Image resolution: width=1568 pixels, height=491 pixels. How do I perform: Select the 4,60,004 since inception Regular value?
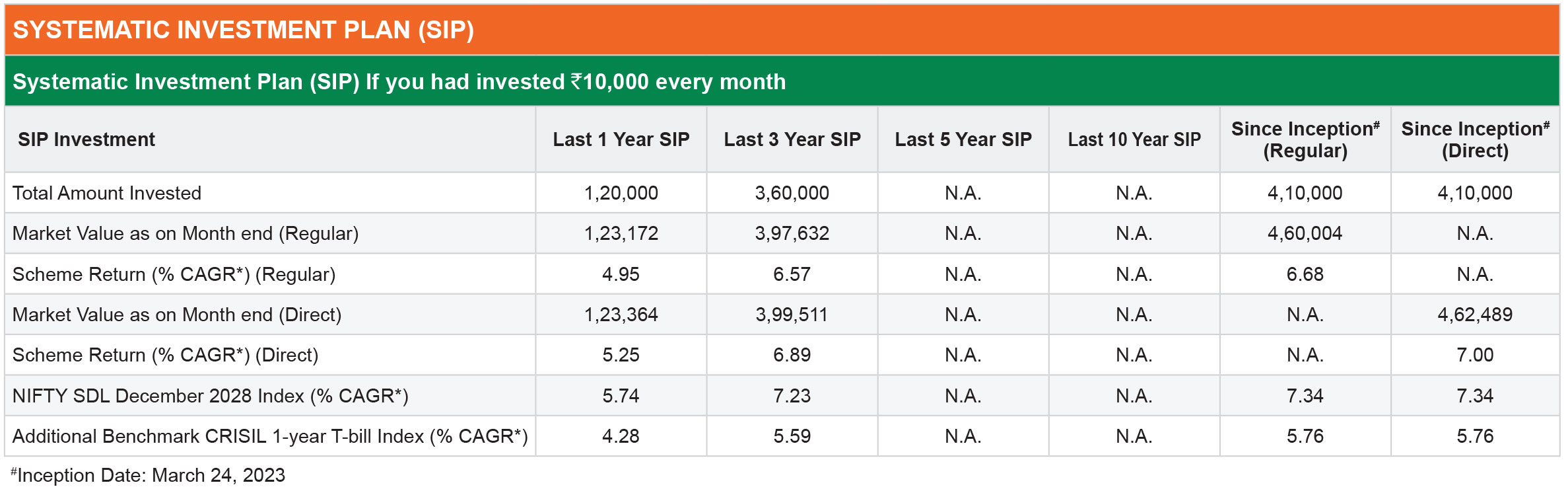click(x=1305, y=233)
